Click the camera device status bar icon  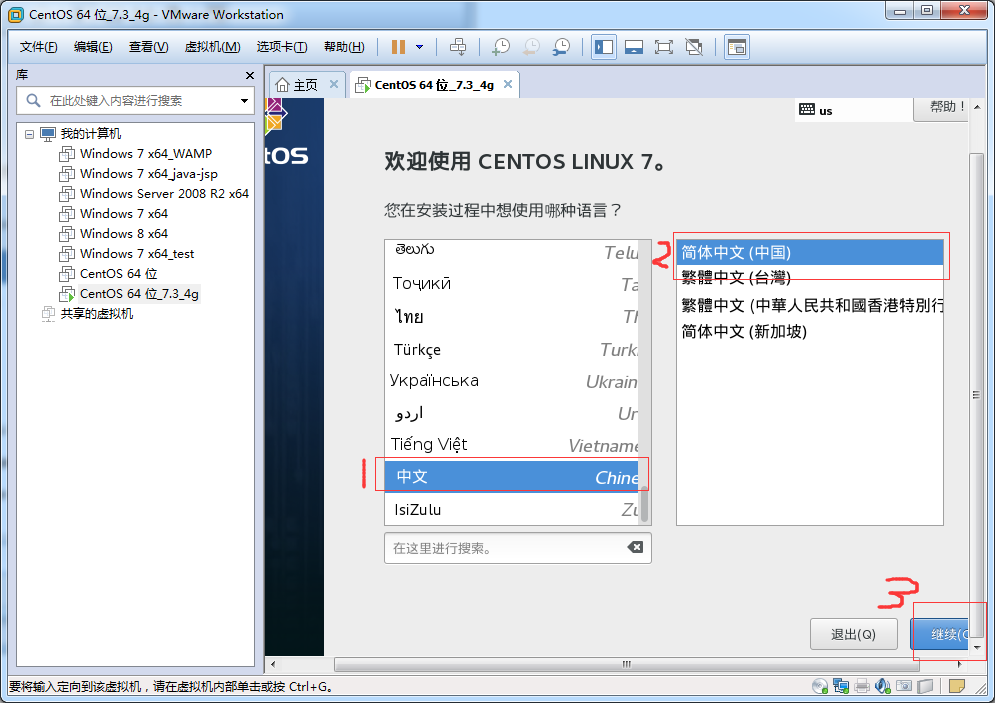point(904,686)
